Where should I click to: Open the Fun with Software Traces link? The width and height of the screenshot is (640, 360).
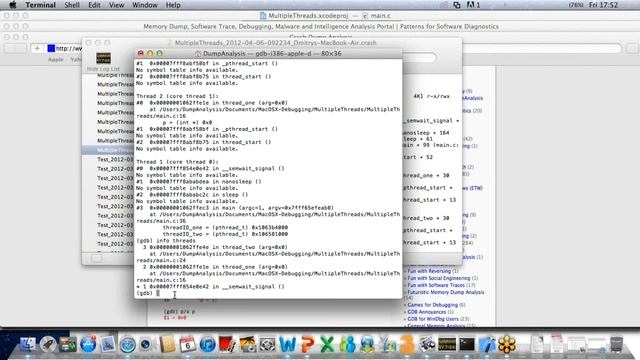436,285
